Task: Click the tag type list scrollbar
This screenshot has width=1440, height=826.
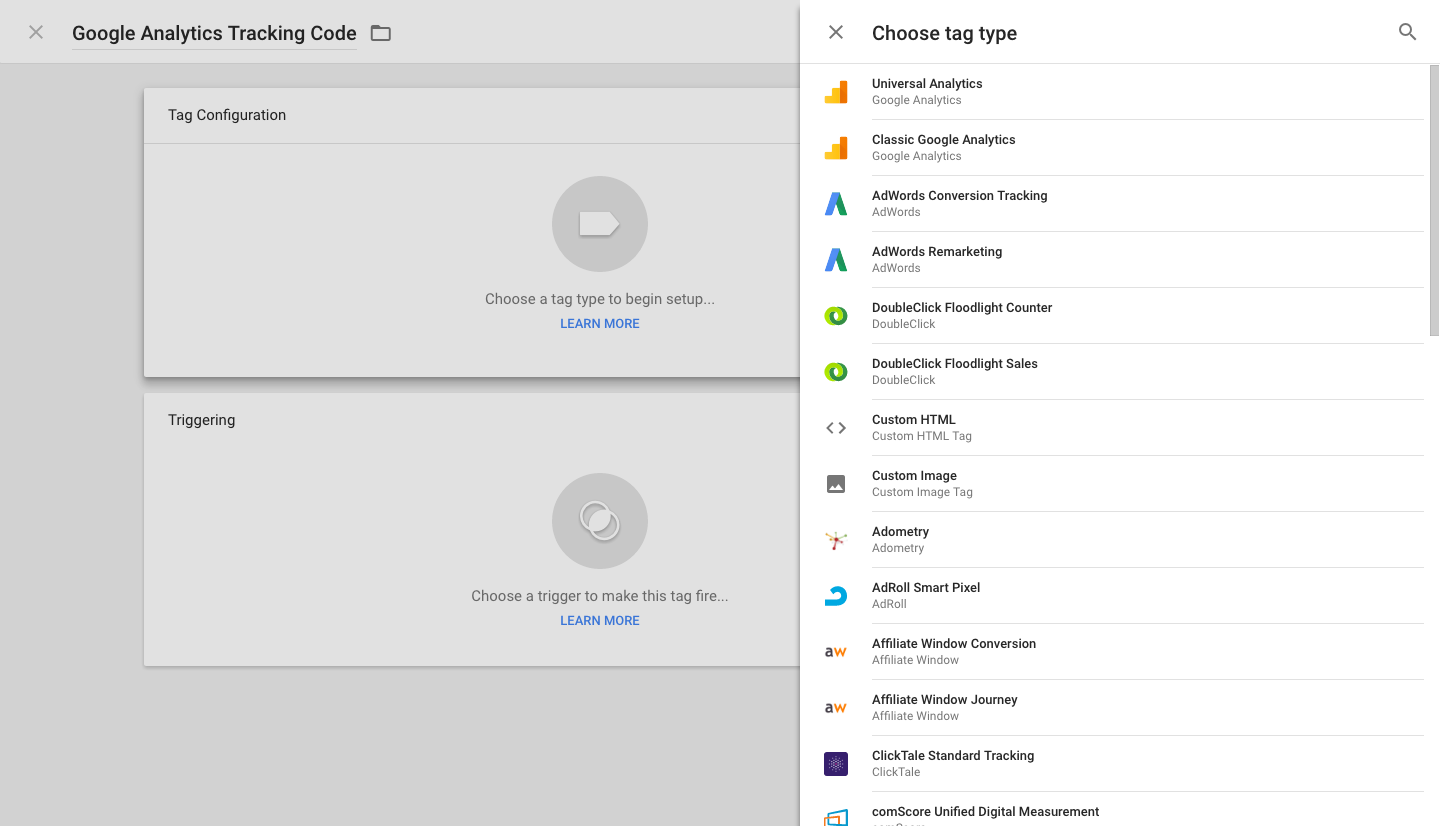Action: click(1434, 200)
